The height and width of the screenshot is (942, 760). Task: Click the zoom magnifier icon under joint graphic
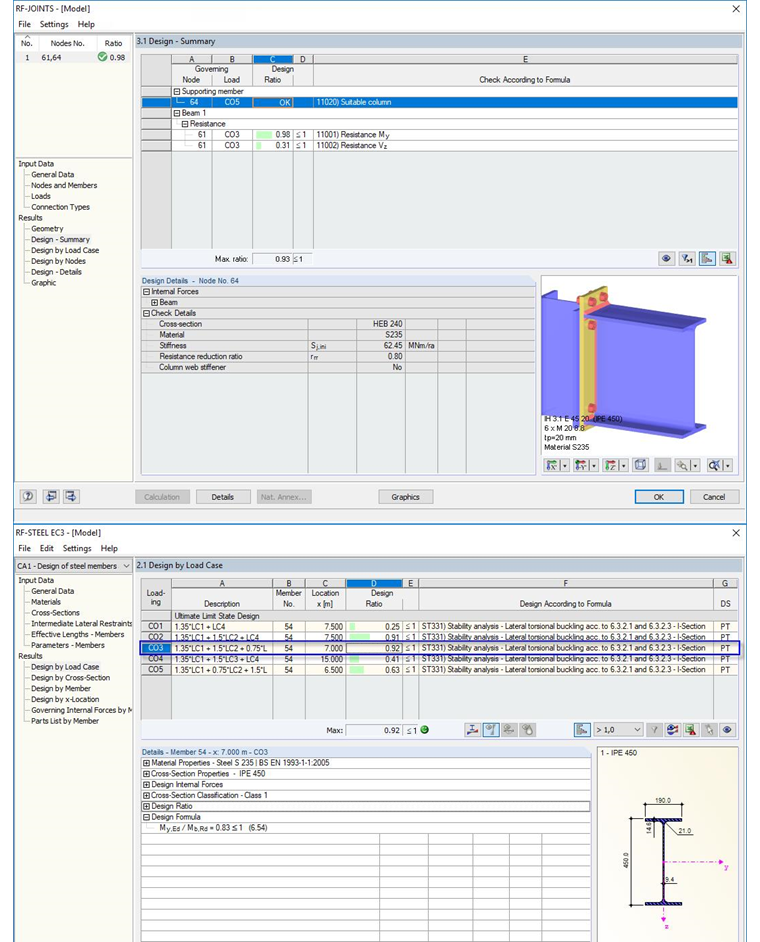682,465
